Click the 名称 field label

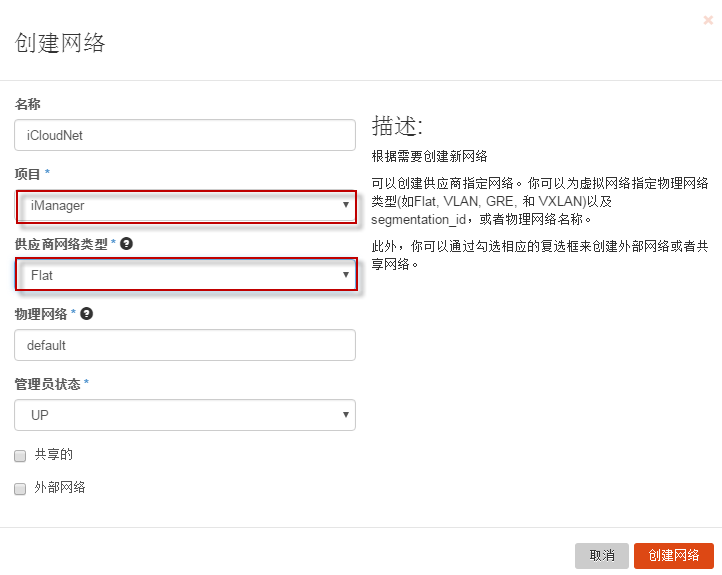[x=28, y=104]
